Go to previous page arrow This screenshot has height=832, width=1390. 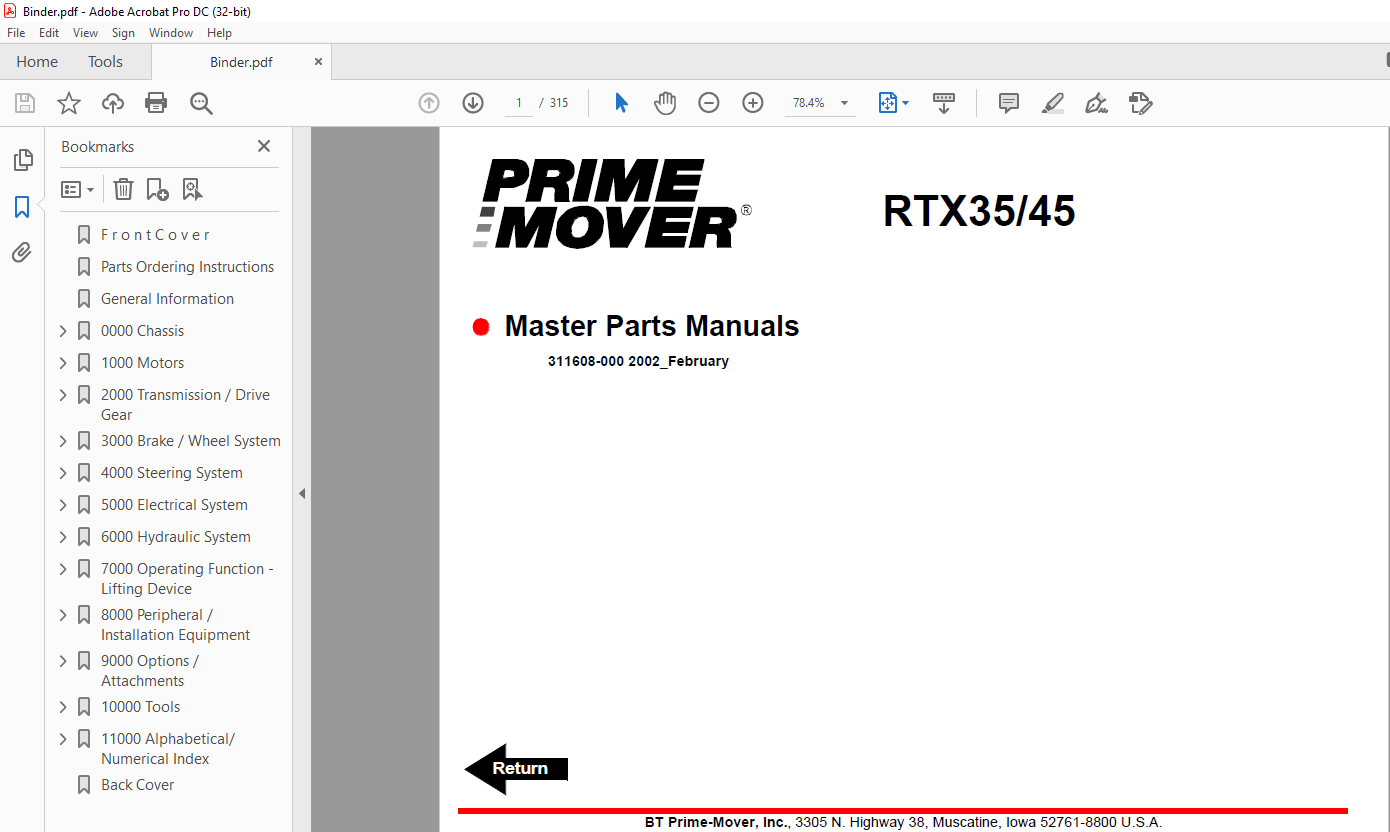click(x=429, y=103)
